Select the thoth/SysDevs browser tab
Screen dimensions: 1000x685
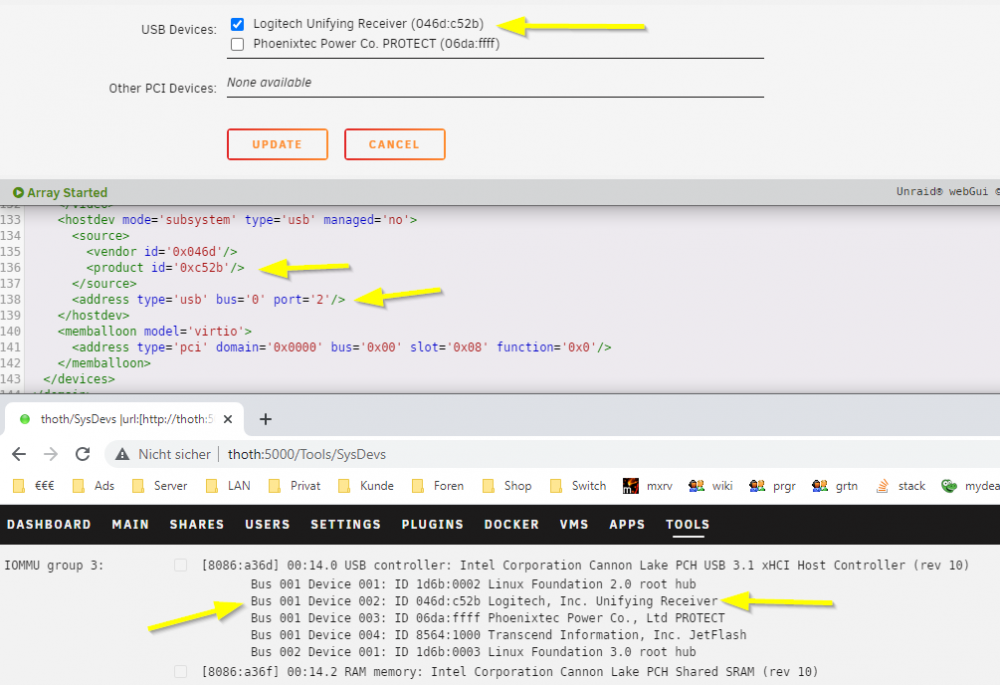124,419
